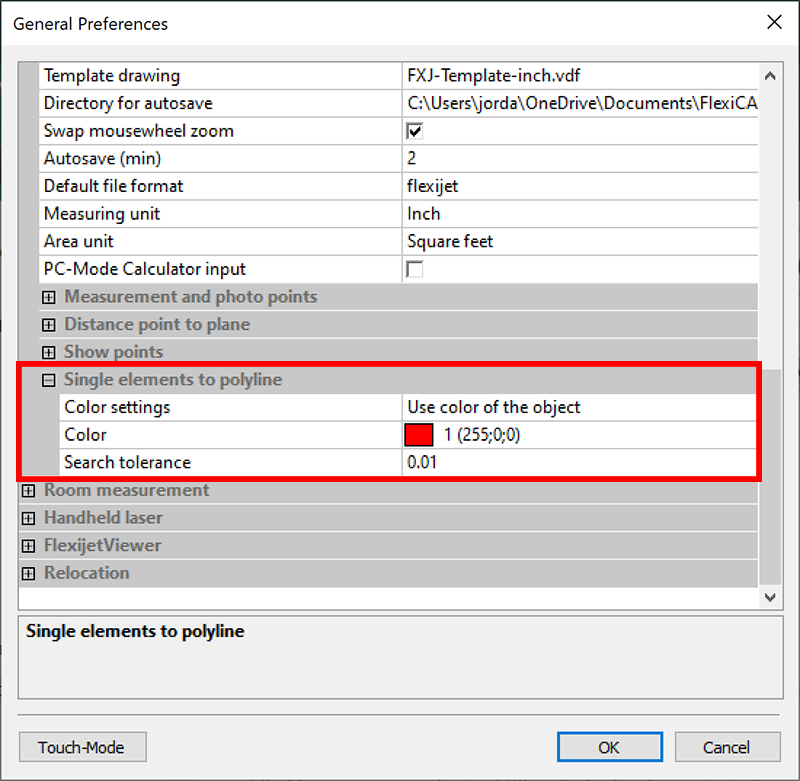Screen dimensions: 800x781
Task: Expand the Relocation section
Action: pyautogui.click(x=28, y=572)
